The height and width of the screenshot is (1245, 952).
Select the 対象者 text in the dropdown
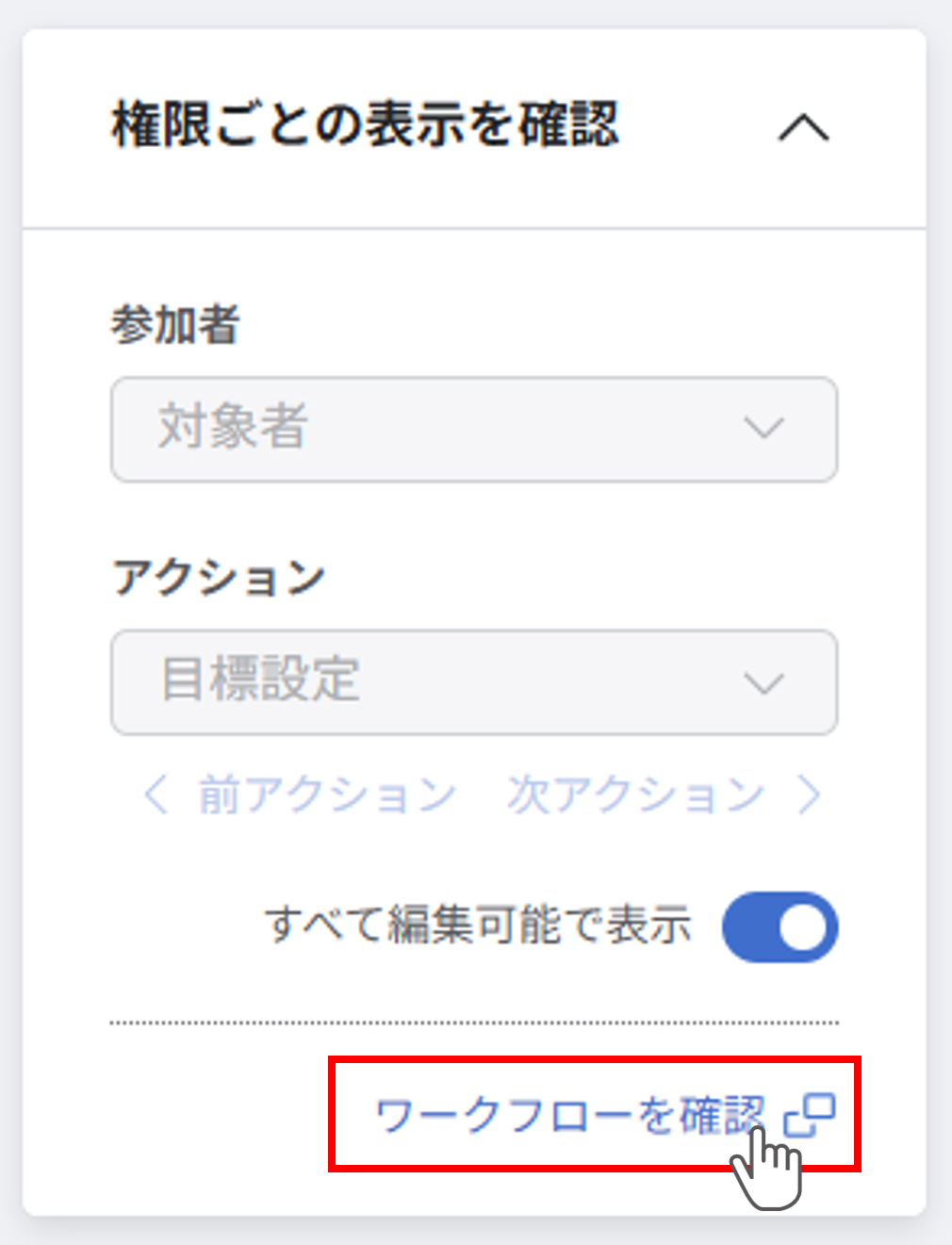(233, 427)
